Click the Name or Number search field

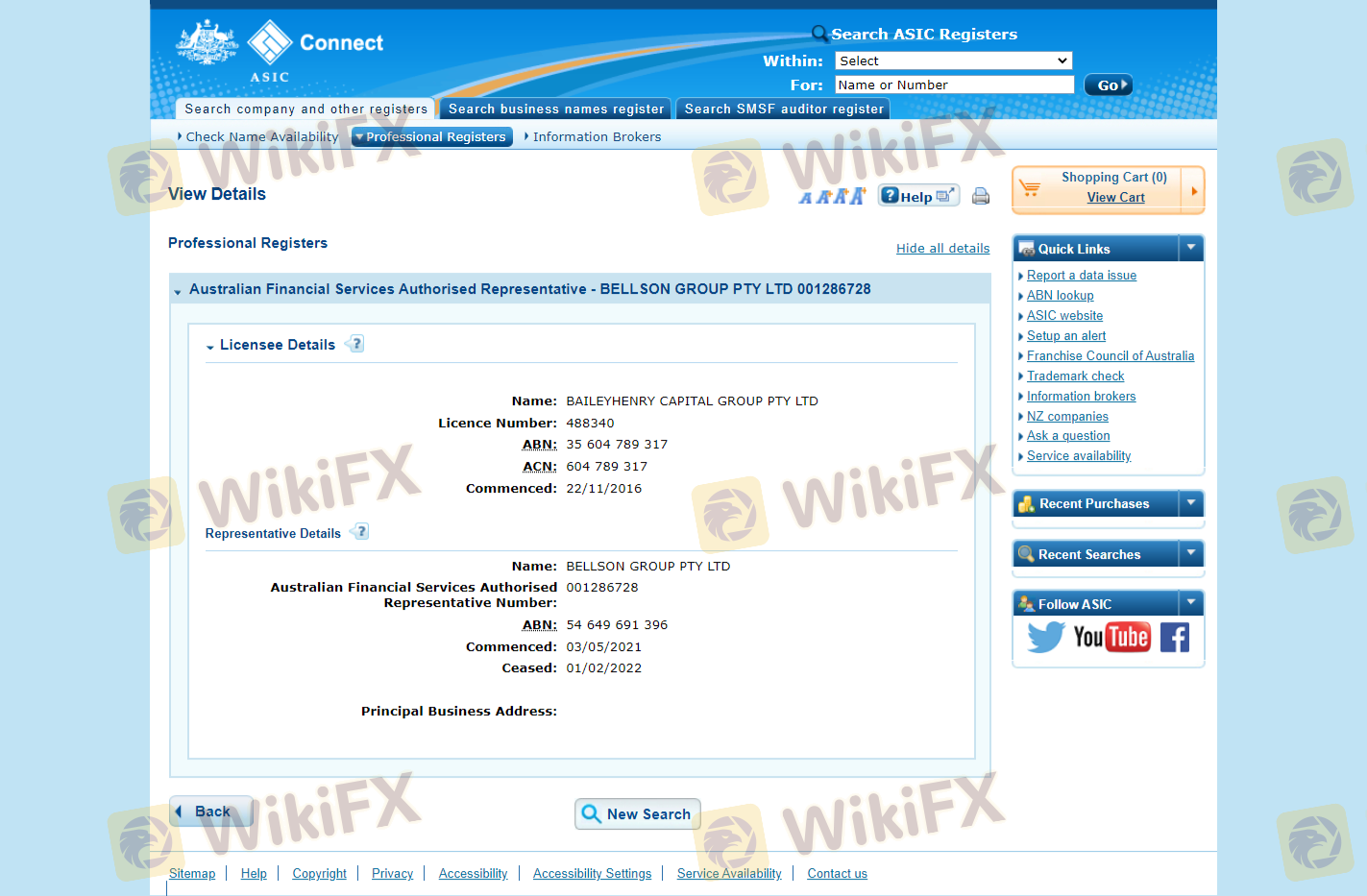[x=953, y=85]
